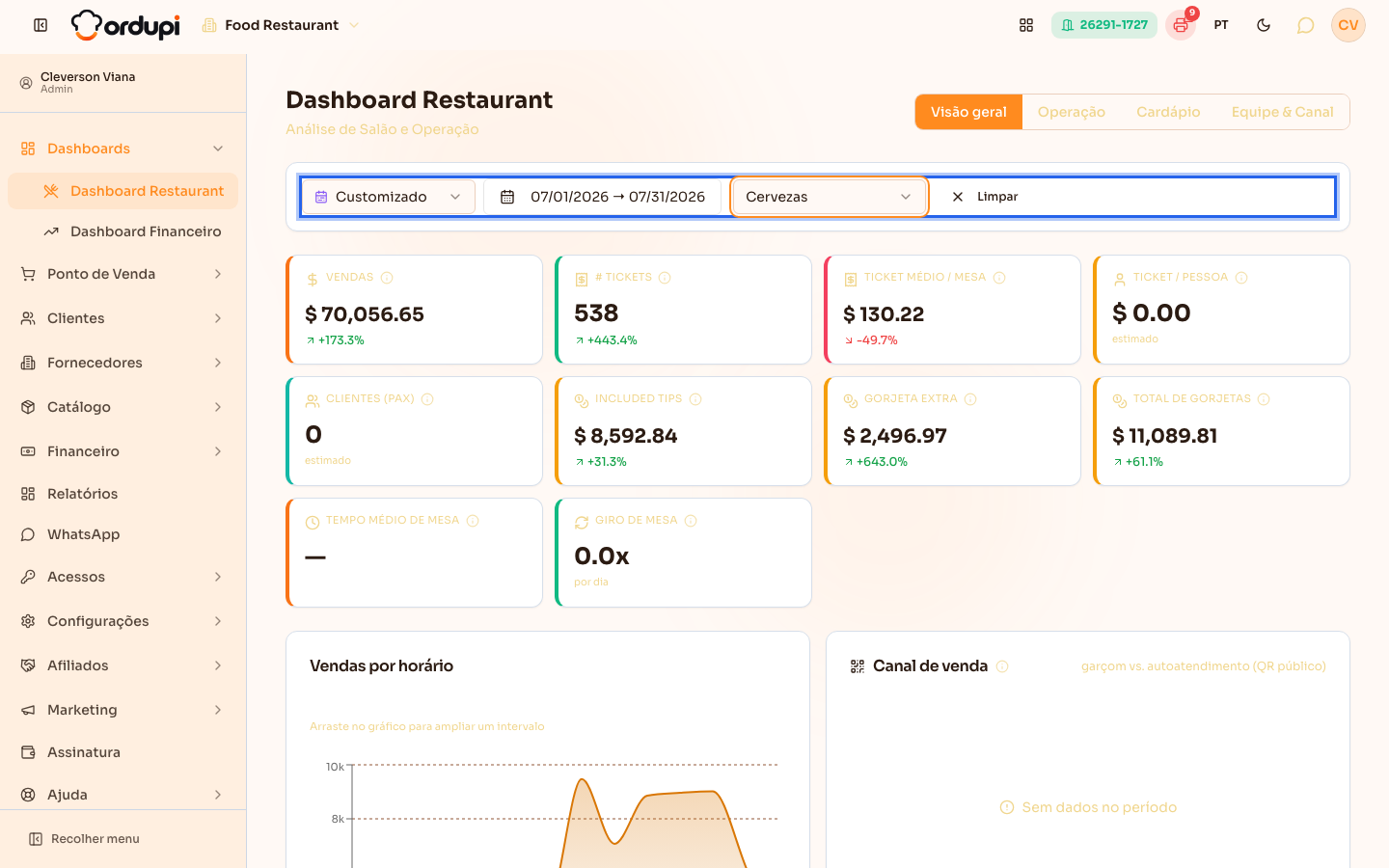The width and height of the screenshot is (1389, 868).
Task: Open Assinatura in the sidebar
Action: coord(123,752)
